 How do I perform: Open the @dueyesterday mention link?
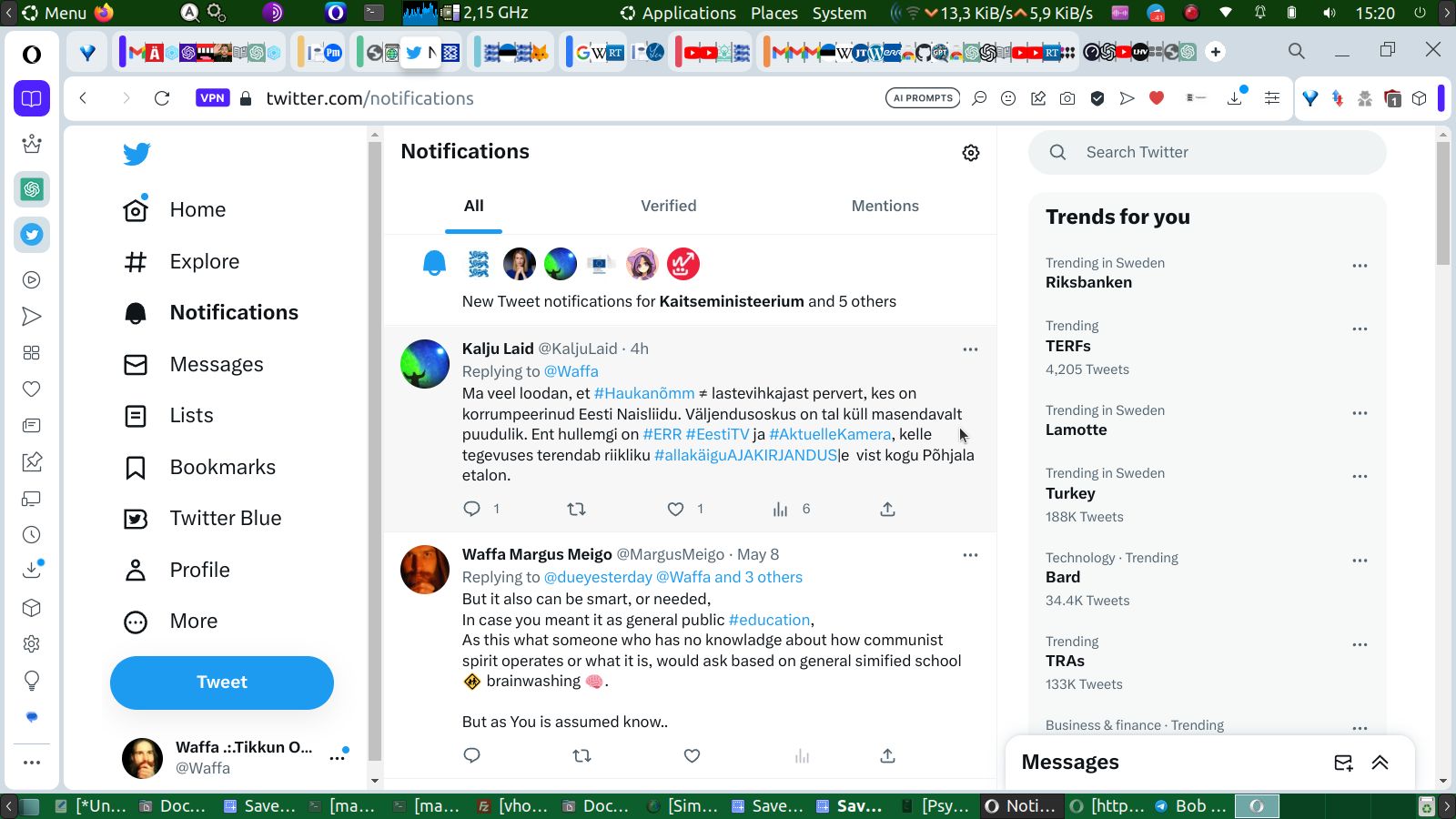pyautogui.click(x=598, y=577)
